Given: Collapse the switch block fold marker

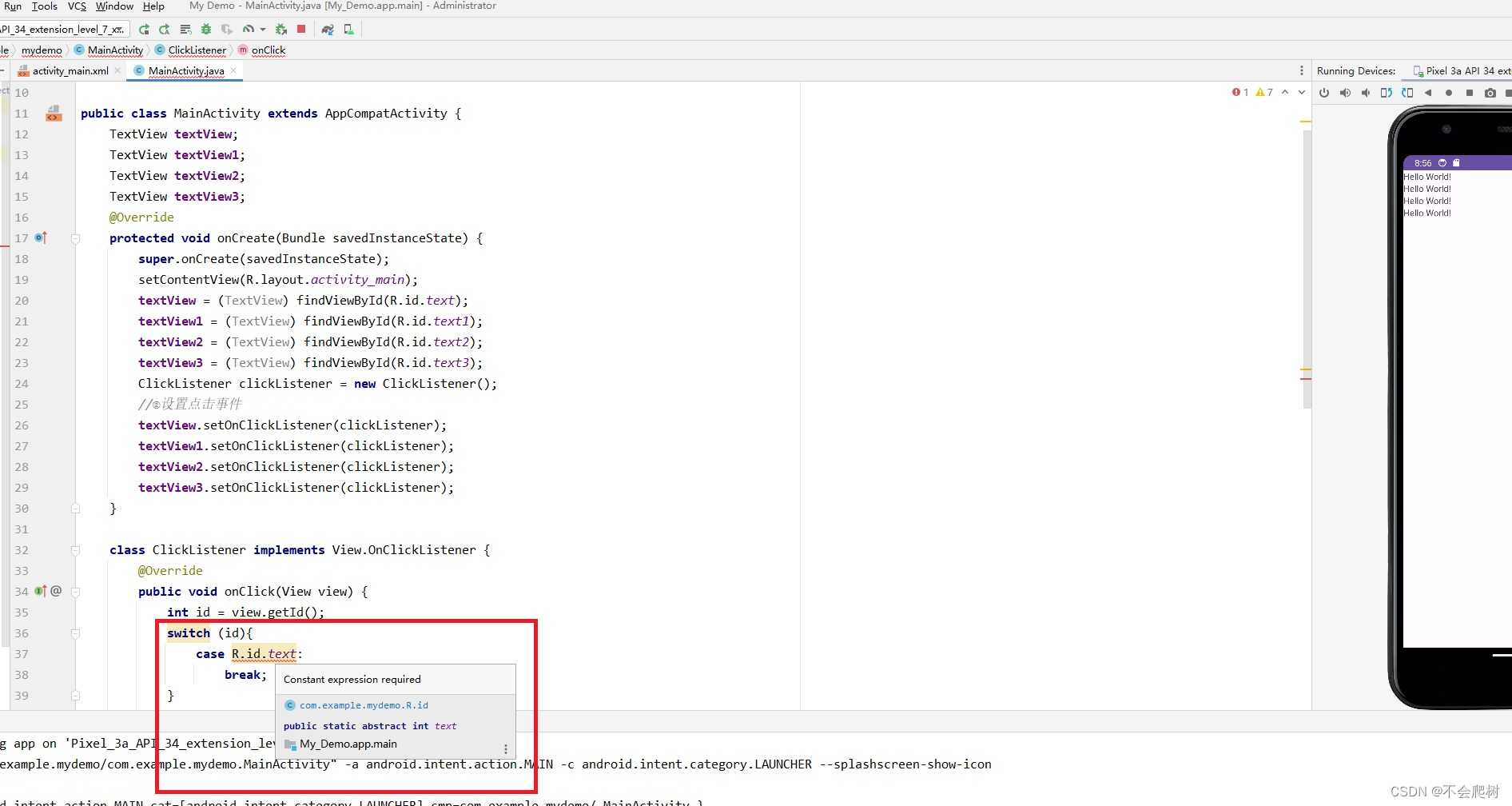Looking at the screenshot, I should (x=75, y=633).
